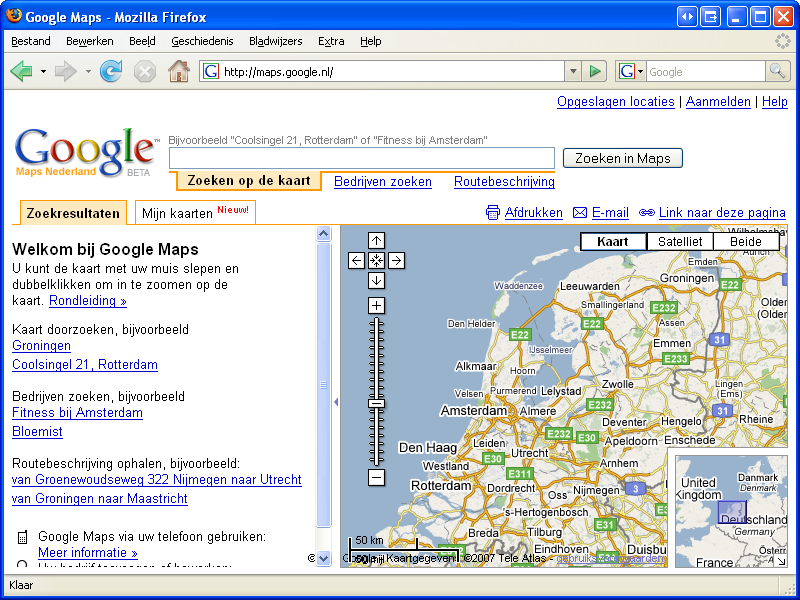
Task: Open the Meer informatie » link
Action: (88, 552)
